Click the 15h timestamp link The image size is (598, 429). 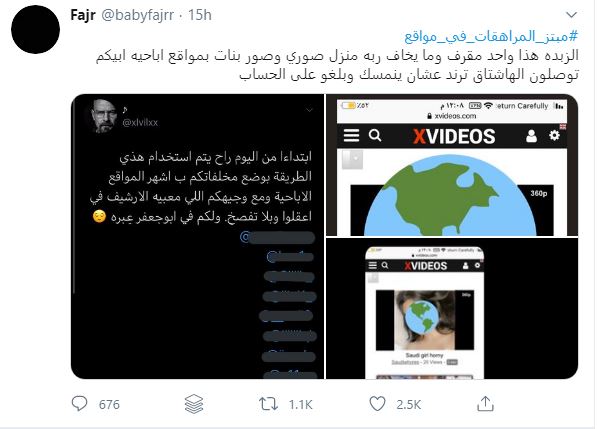click(x=200, y=15)
